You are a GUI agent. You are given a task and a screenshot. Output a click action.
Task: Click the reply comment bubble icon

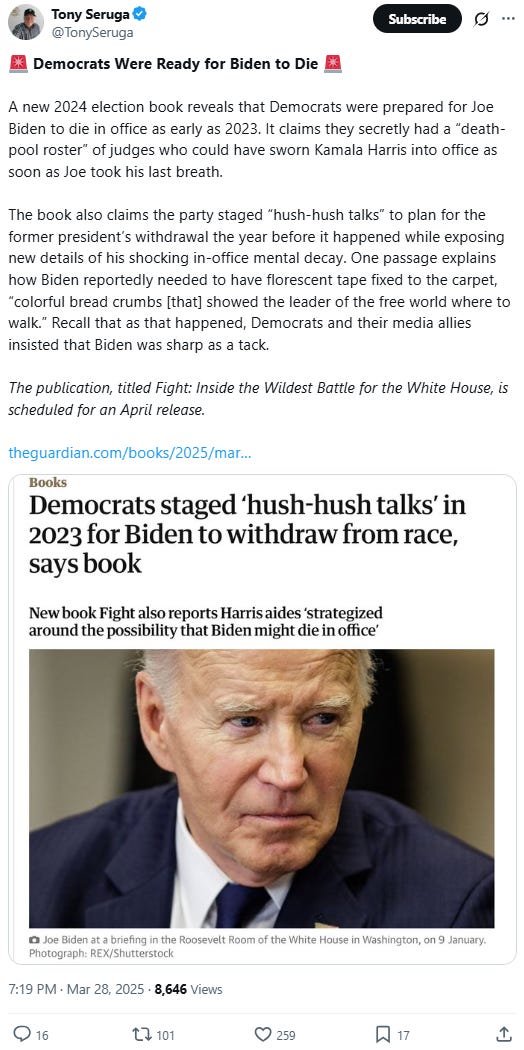pos(22,1034)
